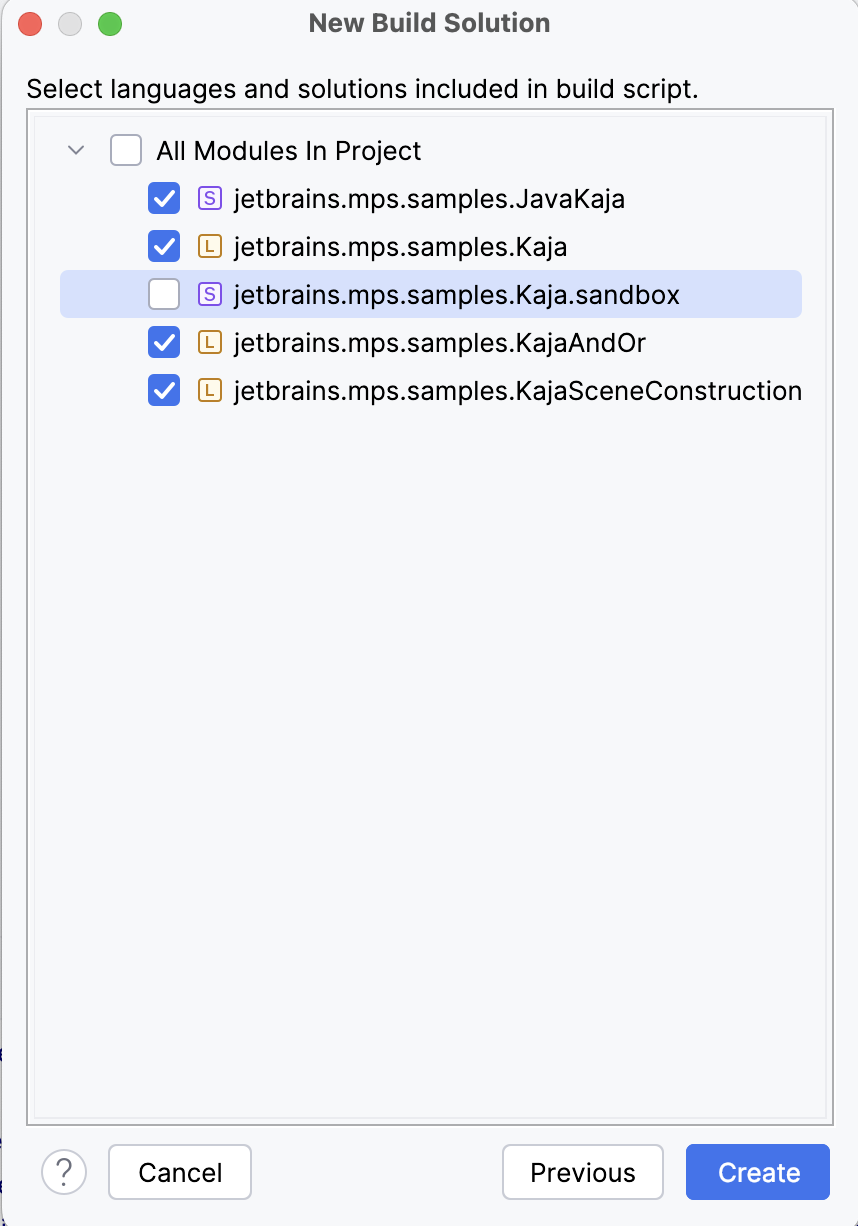Uncheck jetbrains.mps.samples.JavaKaja
Viewport: 858px width, 1226px height.
[x=163, y=198]
